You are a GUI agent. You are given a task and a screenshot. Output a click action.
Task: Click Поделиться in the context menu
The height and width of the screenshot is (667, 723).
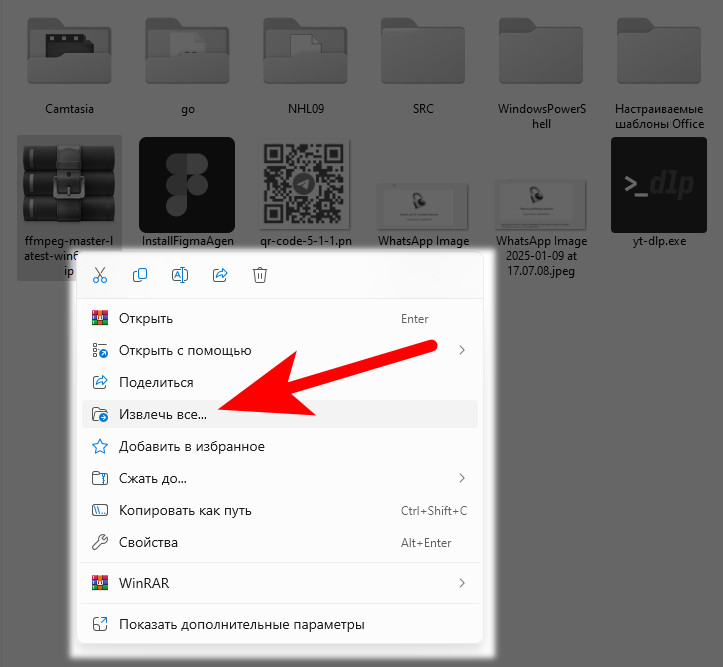[156, 383]
